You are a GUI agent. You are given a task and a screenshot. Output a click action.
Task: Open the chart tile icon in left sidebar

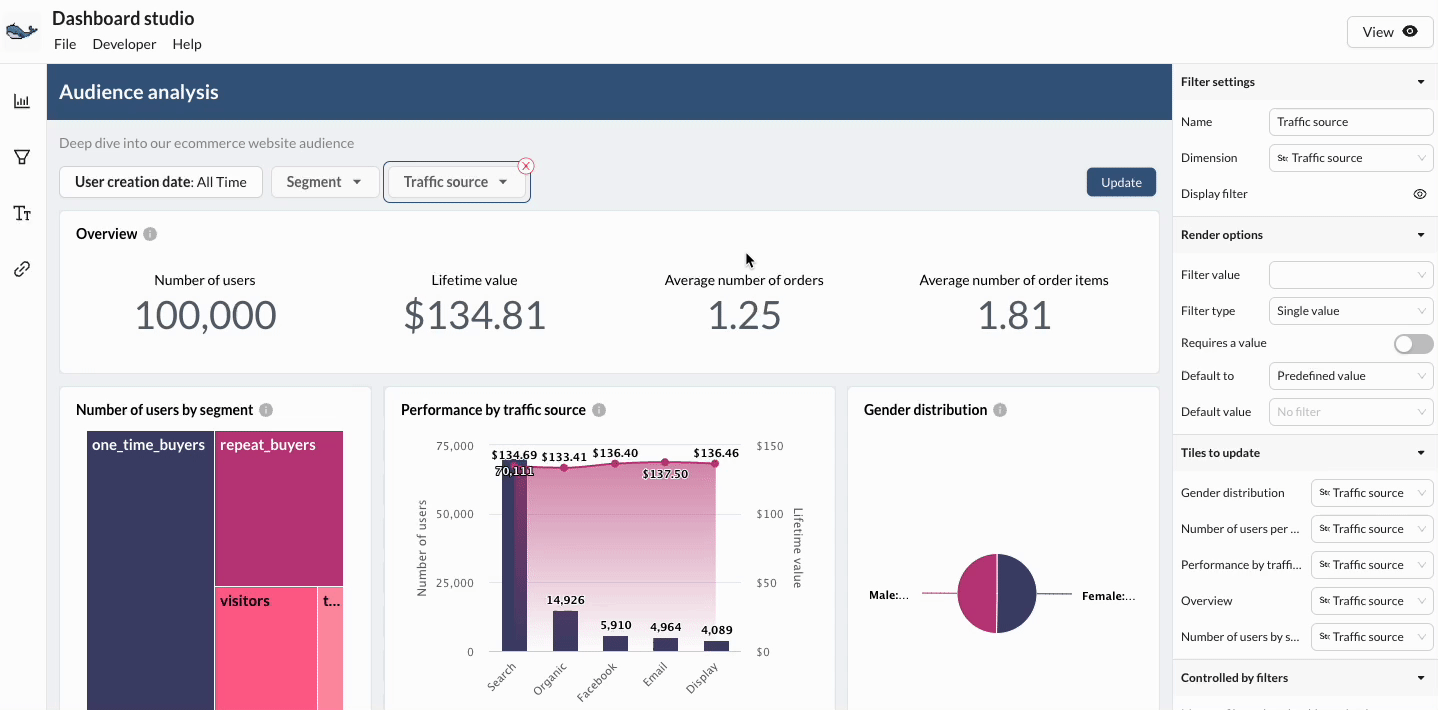click(21, 101)
